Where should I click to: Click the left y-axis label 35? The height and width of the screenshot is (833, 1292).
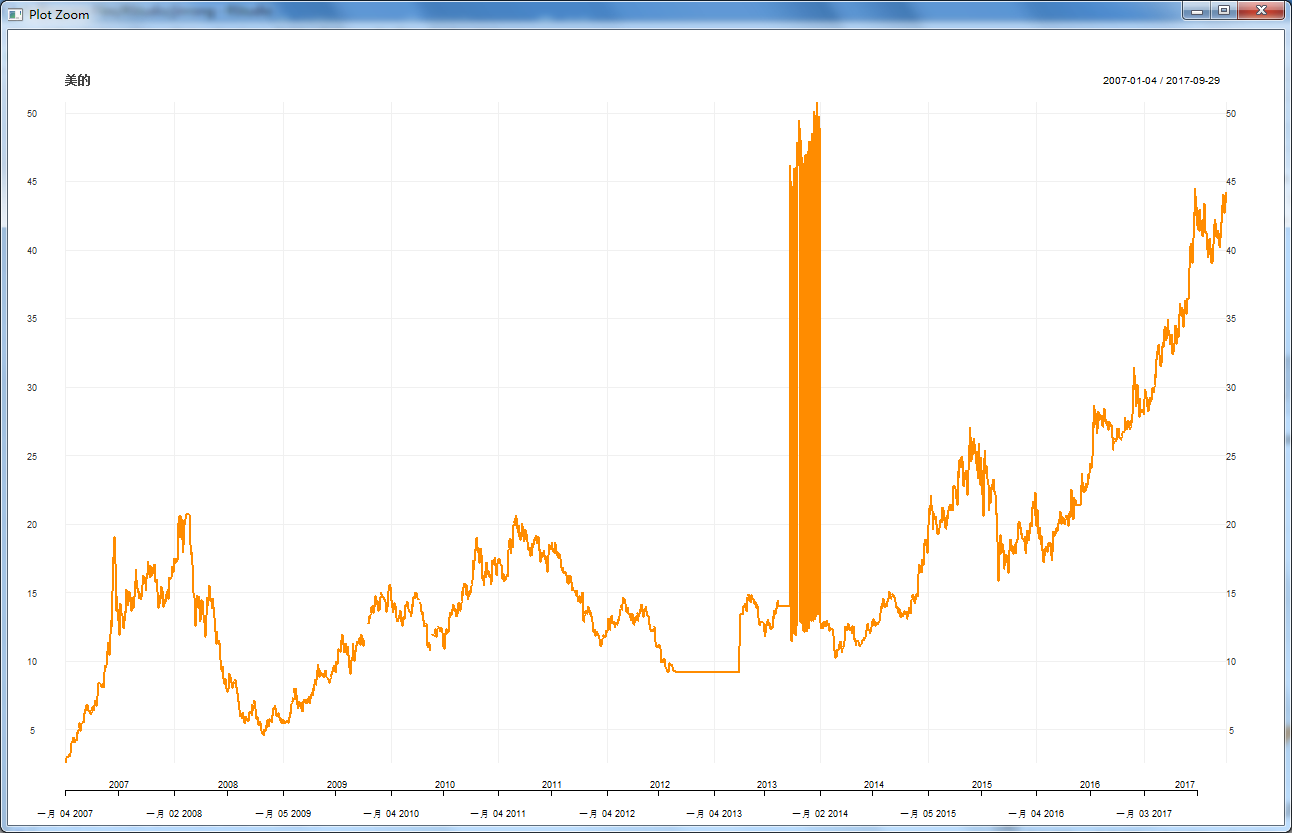[x=32, y=319]
